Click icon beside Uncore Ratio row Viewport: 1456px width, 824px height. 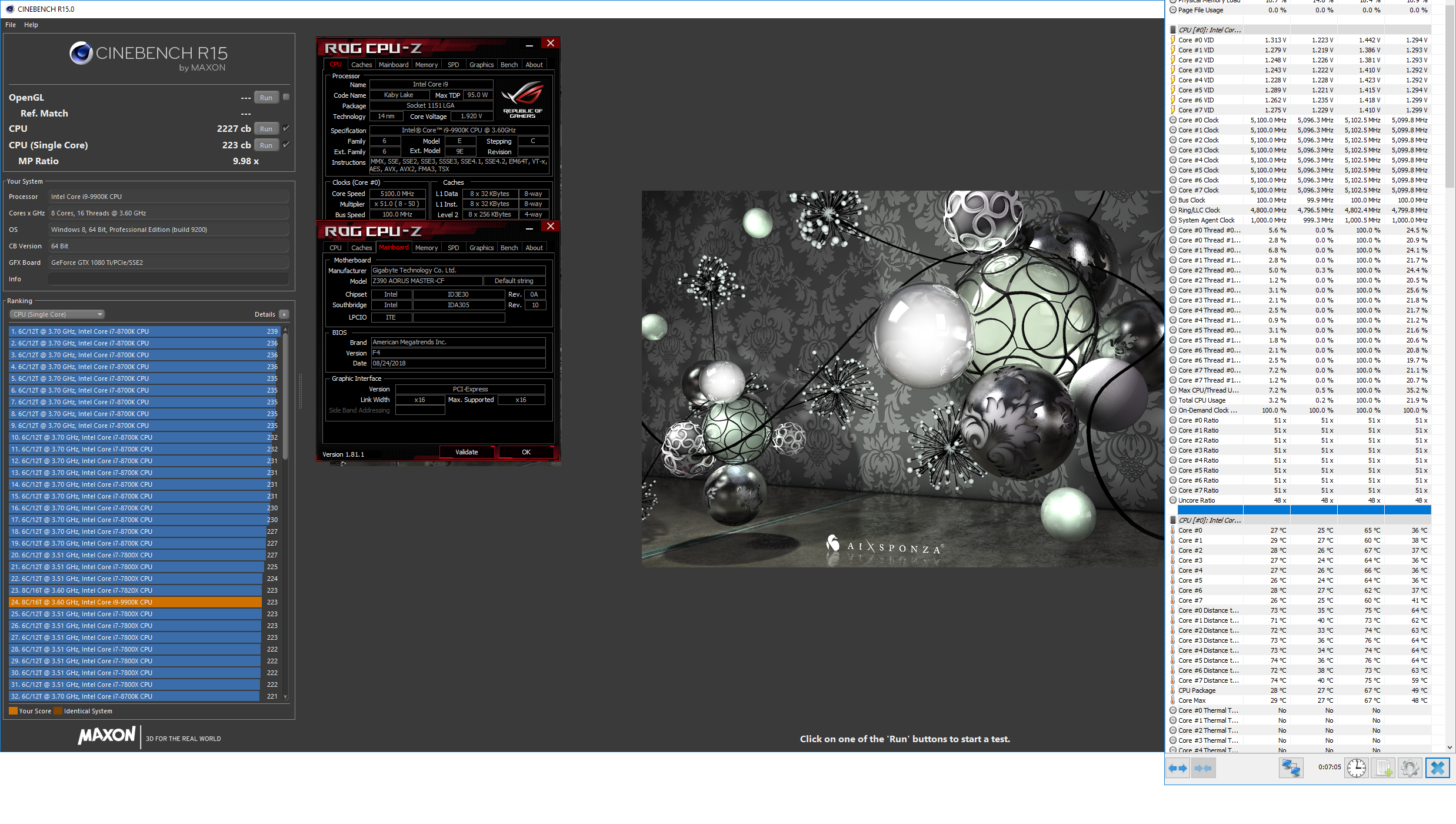(x=1172, y=500)
